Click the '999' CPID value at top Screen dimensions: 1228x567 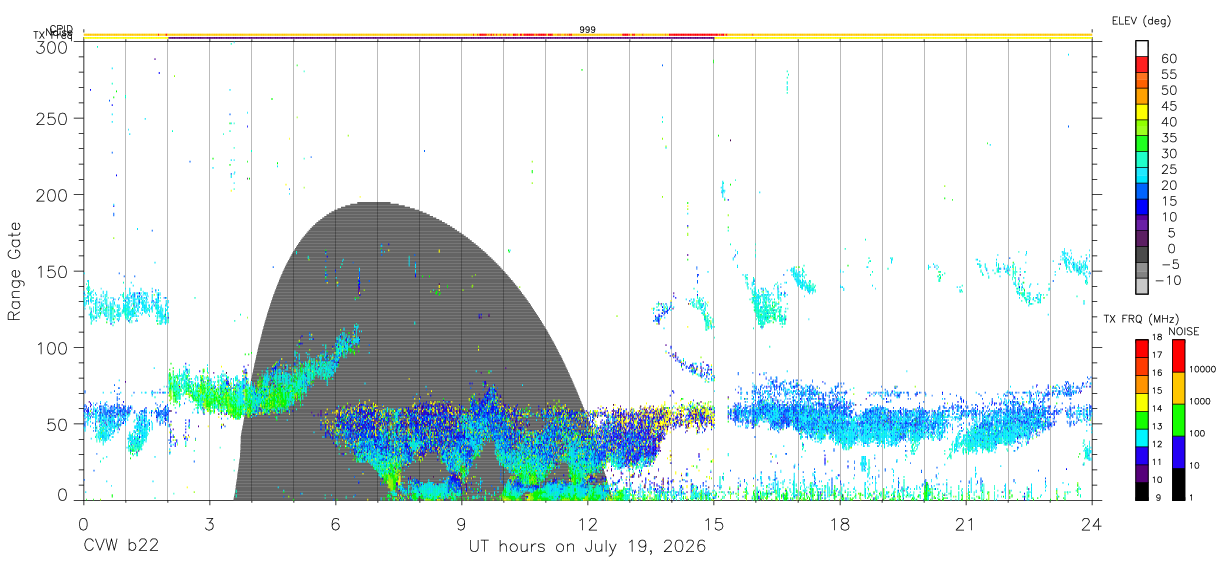coord(588,30)
